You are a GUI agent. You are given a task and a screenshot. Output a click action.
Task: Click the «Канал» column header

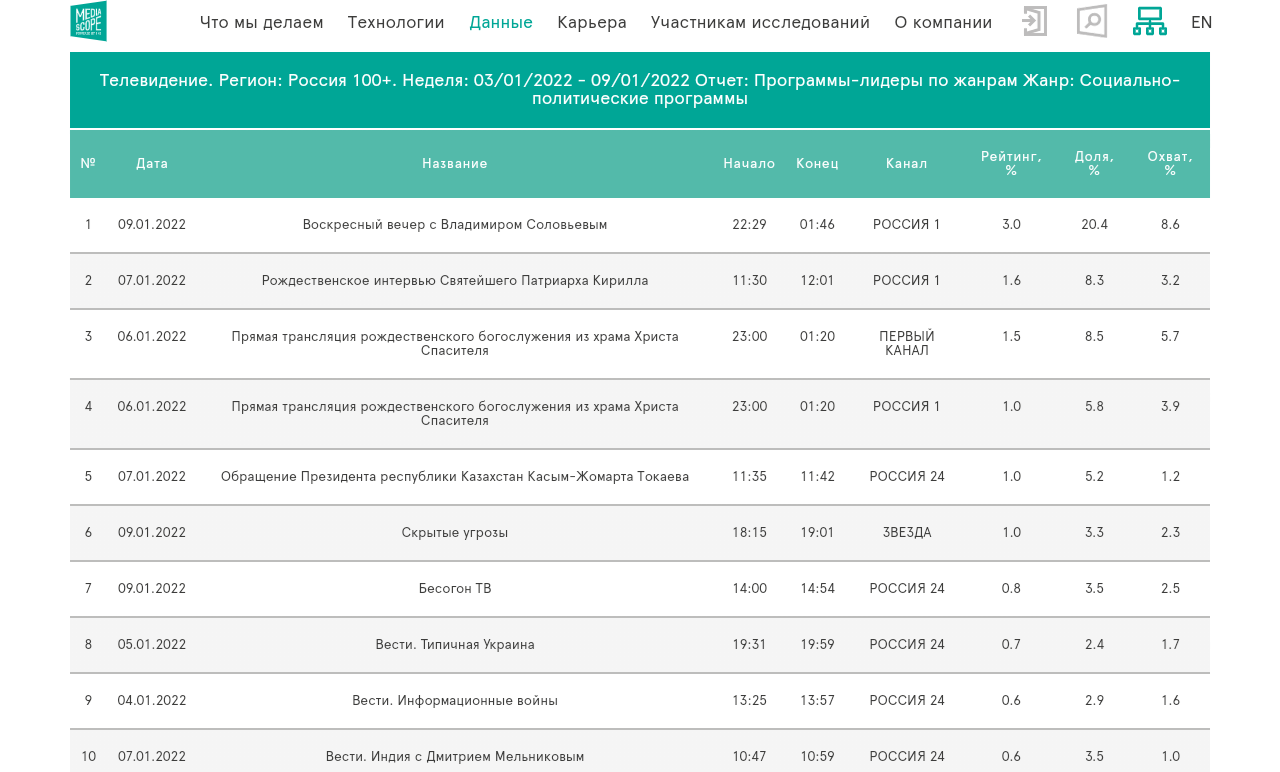pyautogui.click(x=906, y=164)
